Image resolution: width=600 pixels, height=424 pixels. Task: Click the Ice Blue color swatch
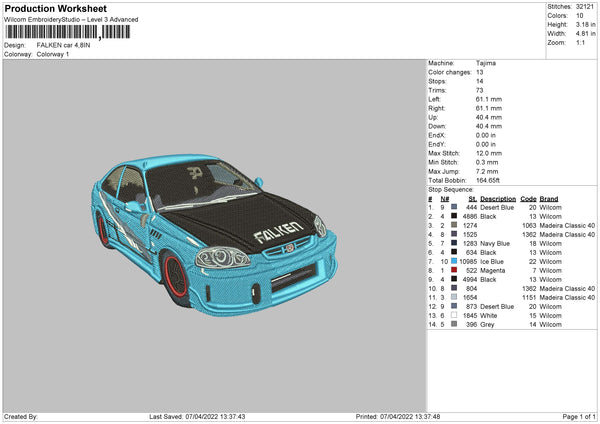click(454, 261)
